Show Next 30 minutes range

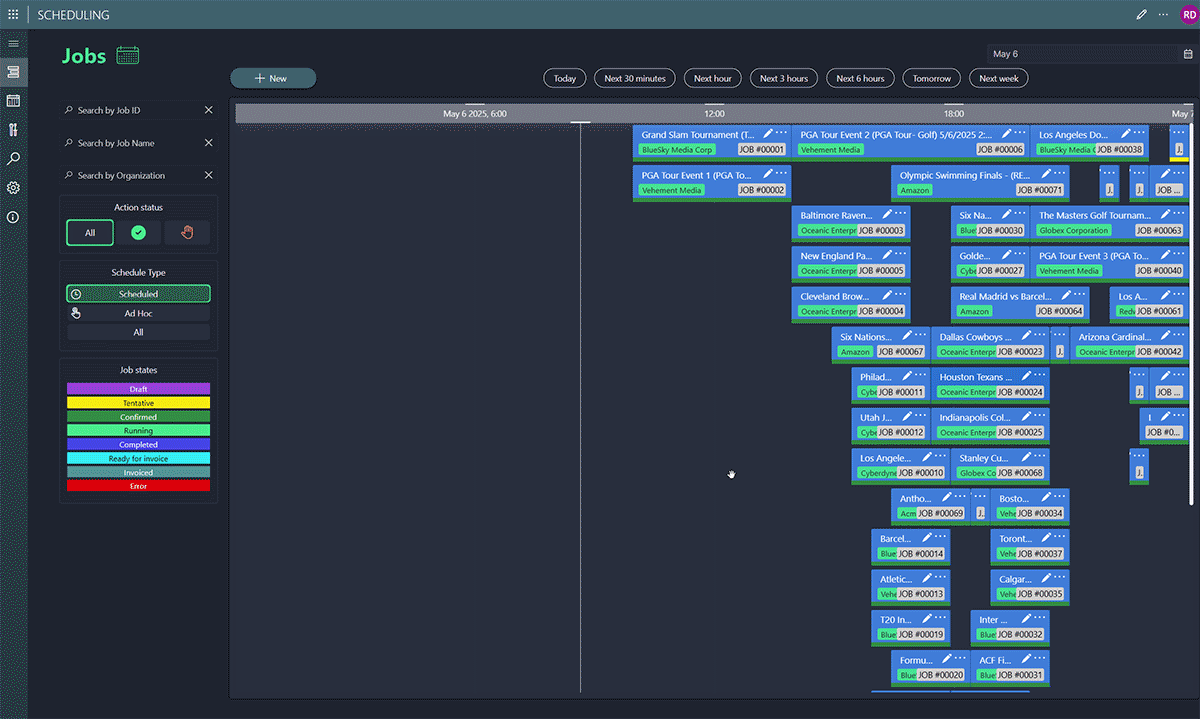click(x=635, y=78)
